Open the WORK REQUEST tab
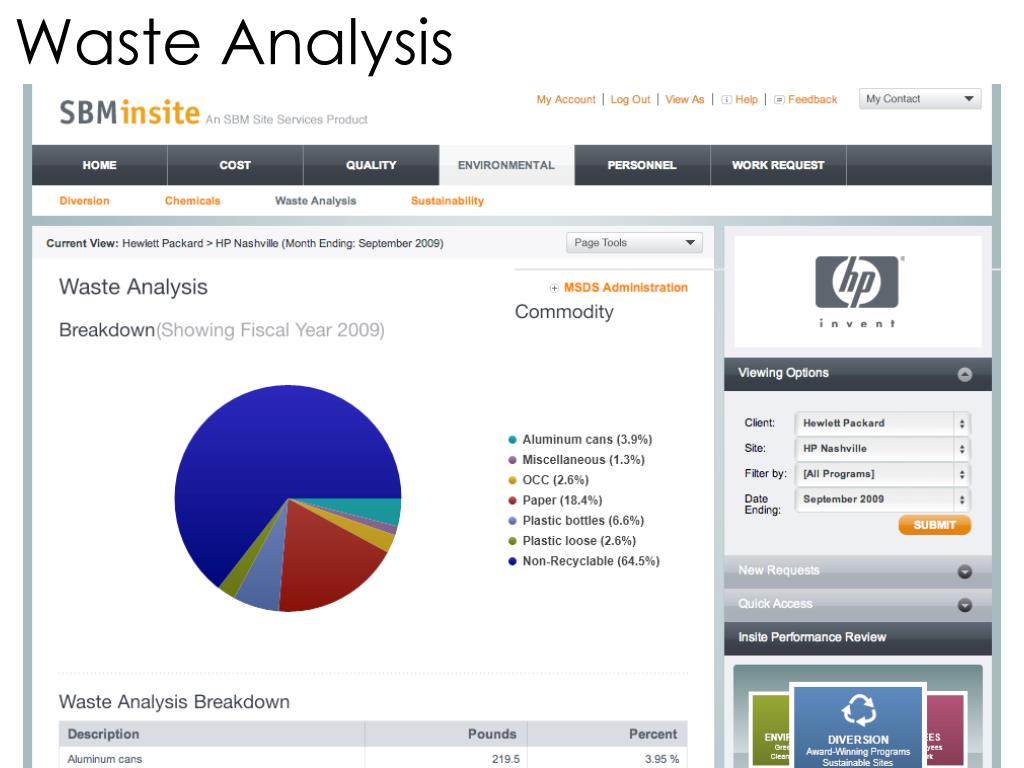1024x768 pixels. tap(778, 165)
